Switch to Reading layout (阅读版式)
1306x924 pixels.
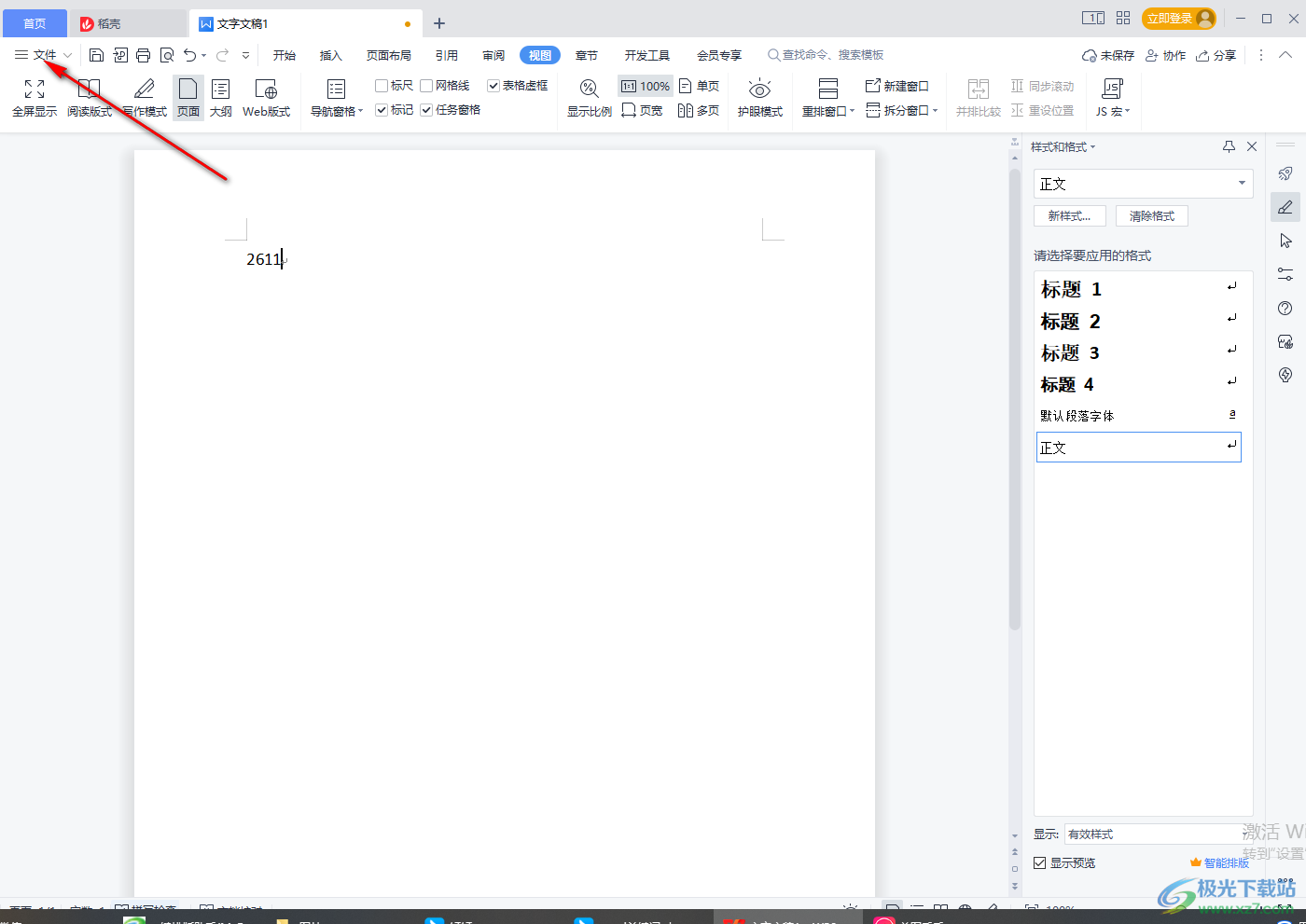[x=90, y=98]
